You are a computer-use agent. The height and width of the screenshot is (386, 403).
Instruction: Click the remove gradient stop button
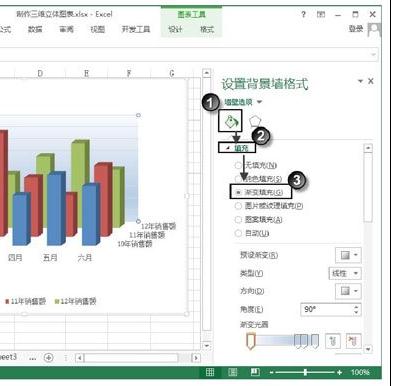tap(353, 340)
